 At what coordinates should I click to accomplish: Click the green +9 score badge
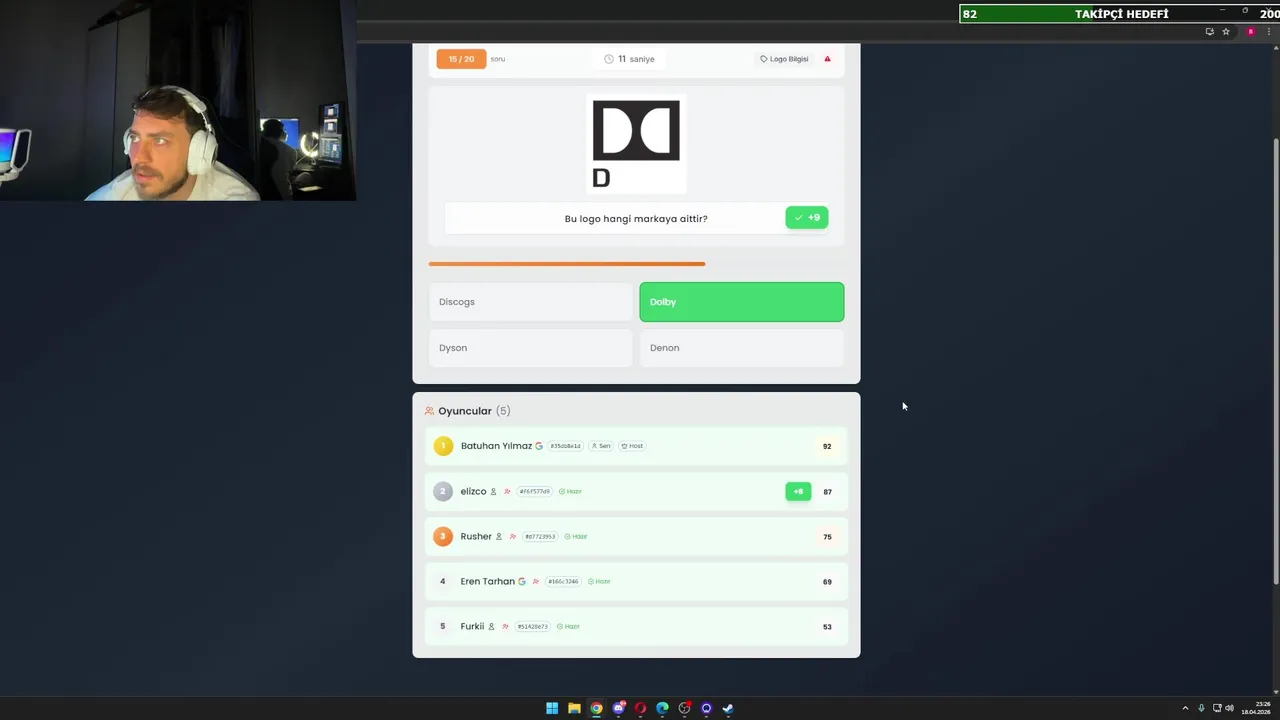point(807,217)
